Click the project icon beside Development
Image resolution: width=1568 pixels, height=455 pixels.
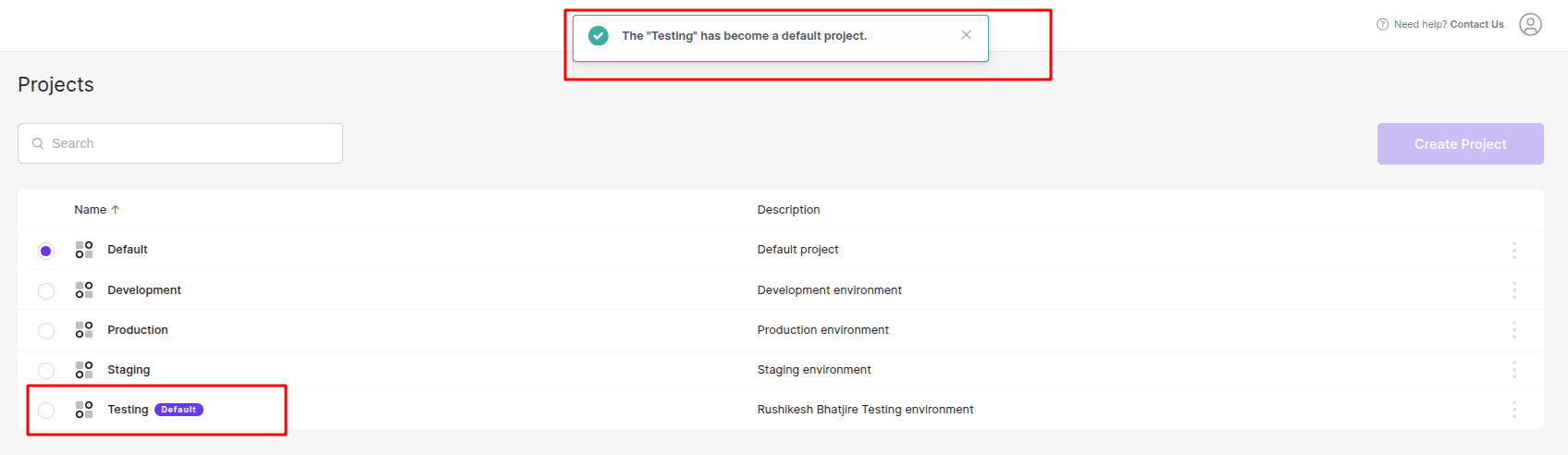coord(84,290)
